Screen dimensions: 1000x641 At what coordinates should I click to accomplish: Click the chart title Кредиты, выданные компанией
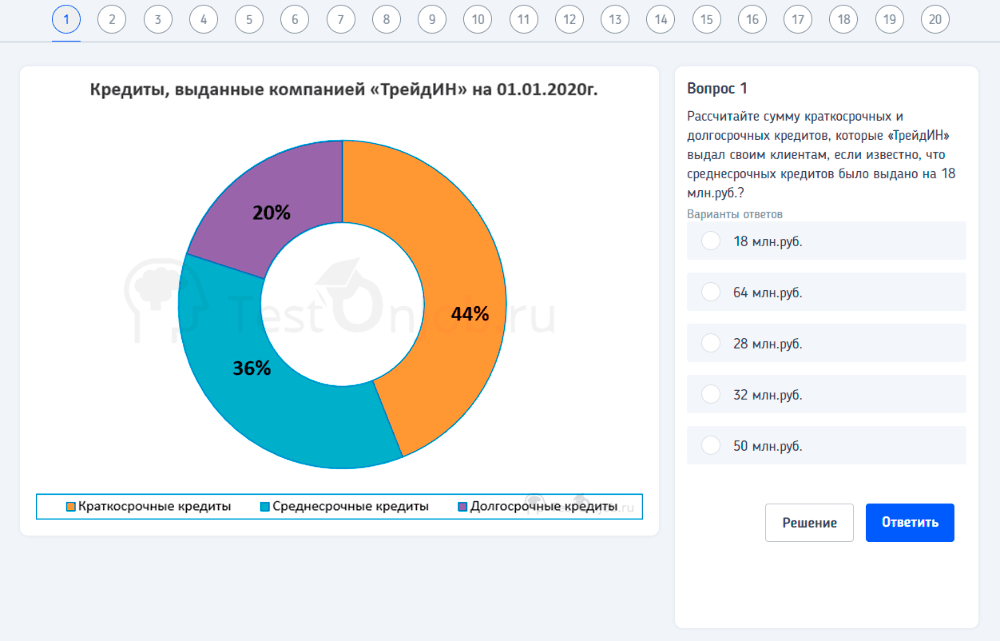pyautogui.click(x=344, y=89)
